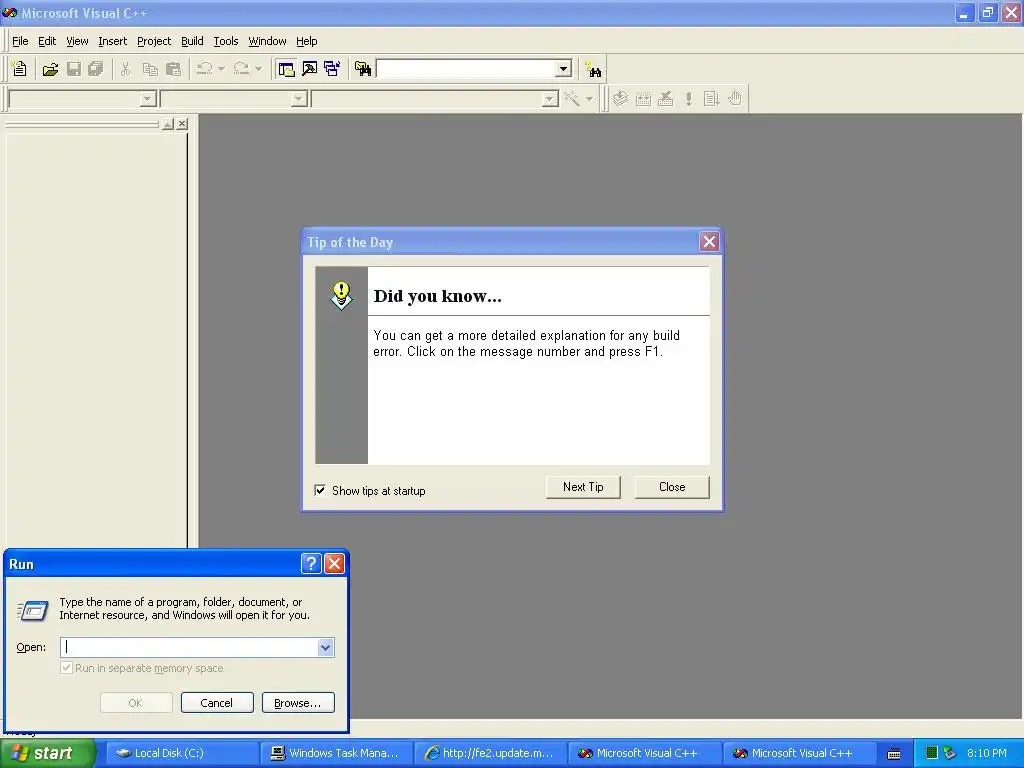This screenshot has height=768, width=1024.
Task: Expand the Find combo box dropdown
Action: (x=564, y=69)
